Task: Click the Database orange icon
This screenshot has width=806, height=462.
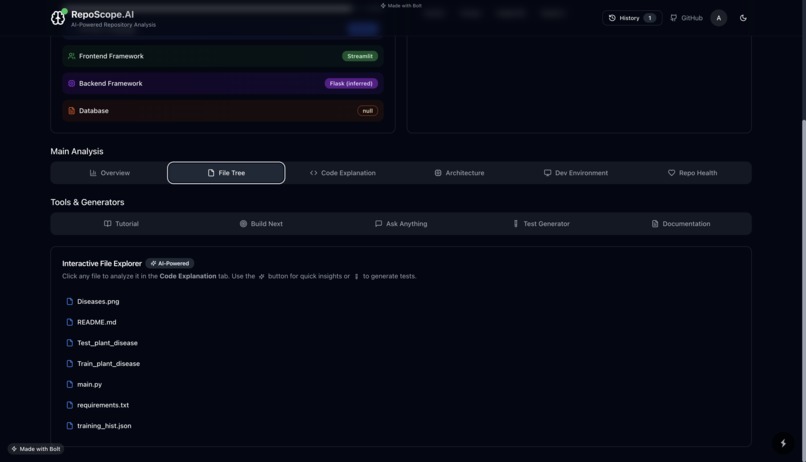Action: click(71, 110)
